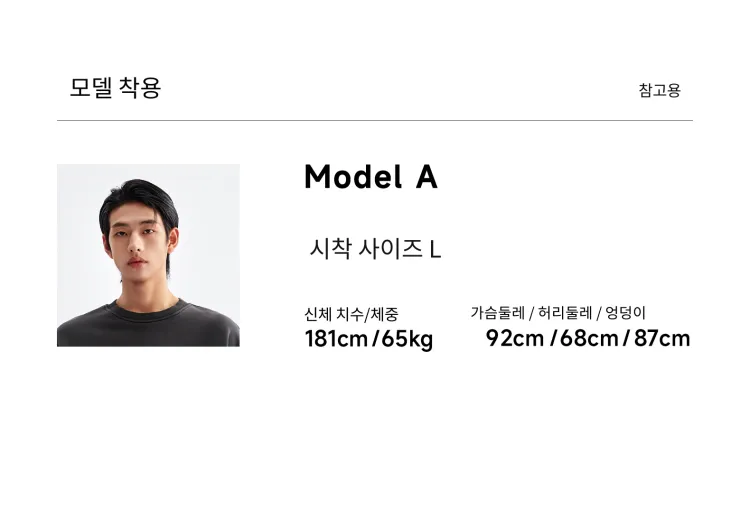
Task: Select the 65kg weight value
Action: click(407, 340)
